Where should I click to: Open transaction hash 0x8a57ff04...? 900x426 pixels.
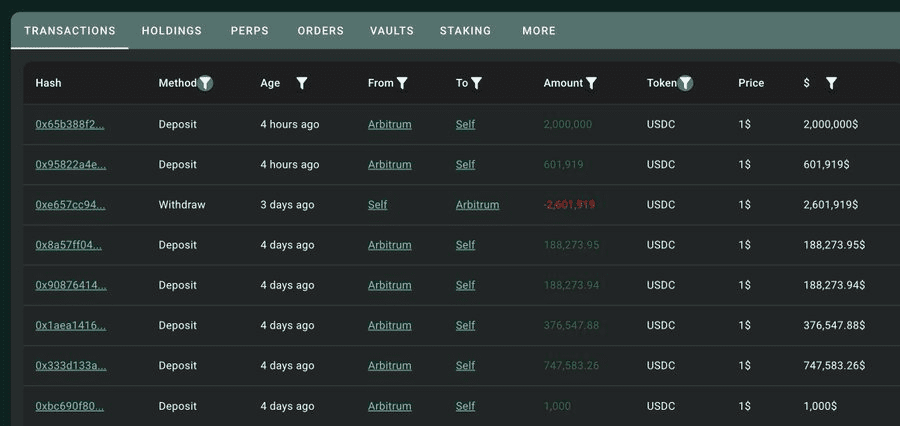[x=69, y=245]
